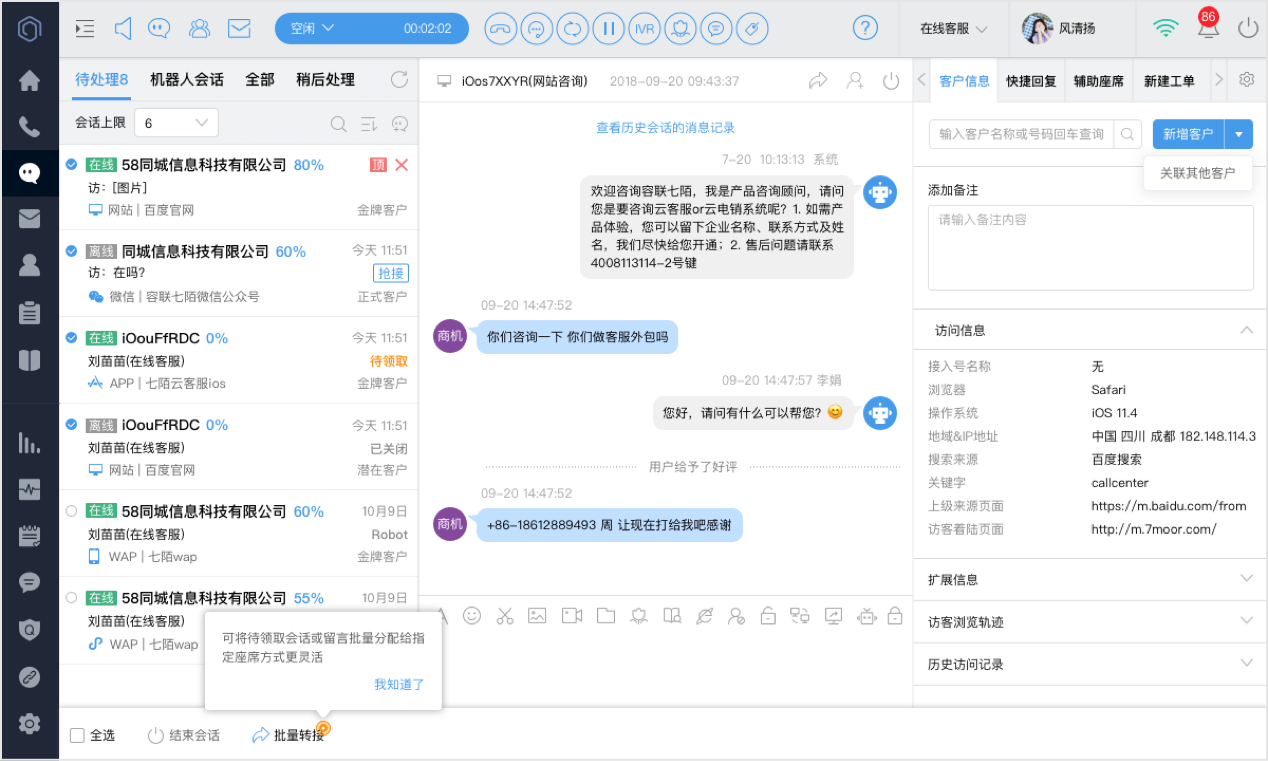
Task: Click the IVR button in call toolbar
Action: tap(644, 28)
